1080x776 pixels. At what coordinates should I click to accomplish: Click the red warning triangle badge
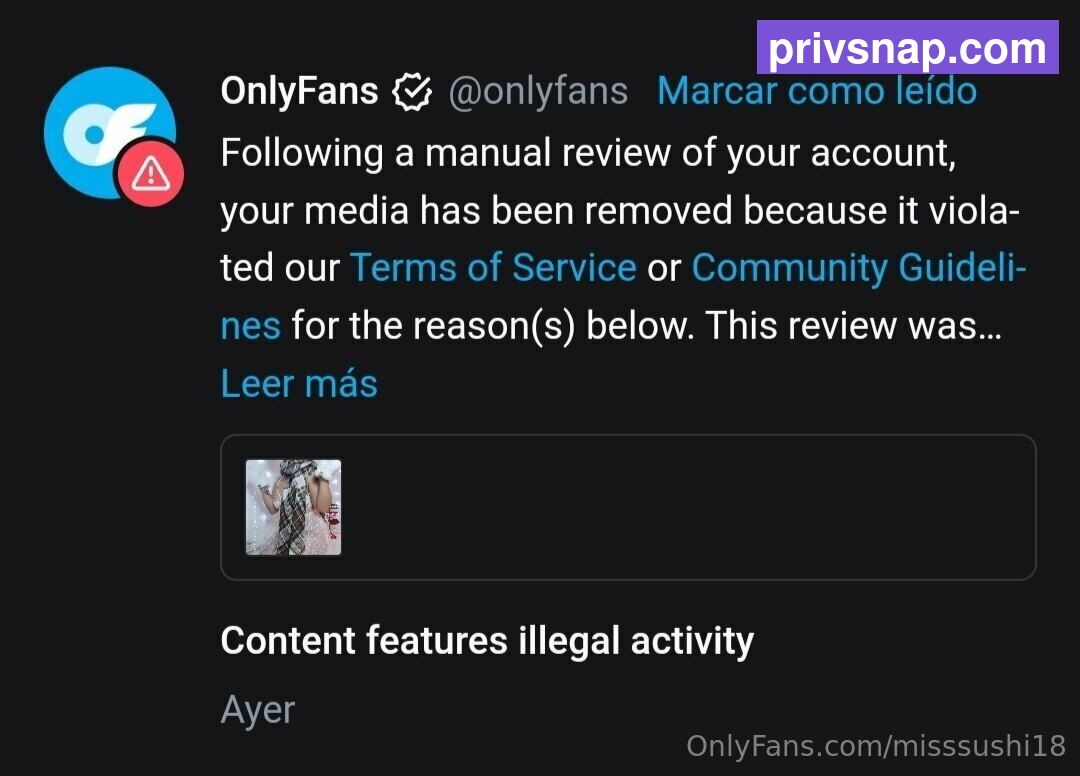150,172
